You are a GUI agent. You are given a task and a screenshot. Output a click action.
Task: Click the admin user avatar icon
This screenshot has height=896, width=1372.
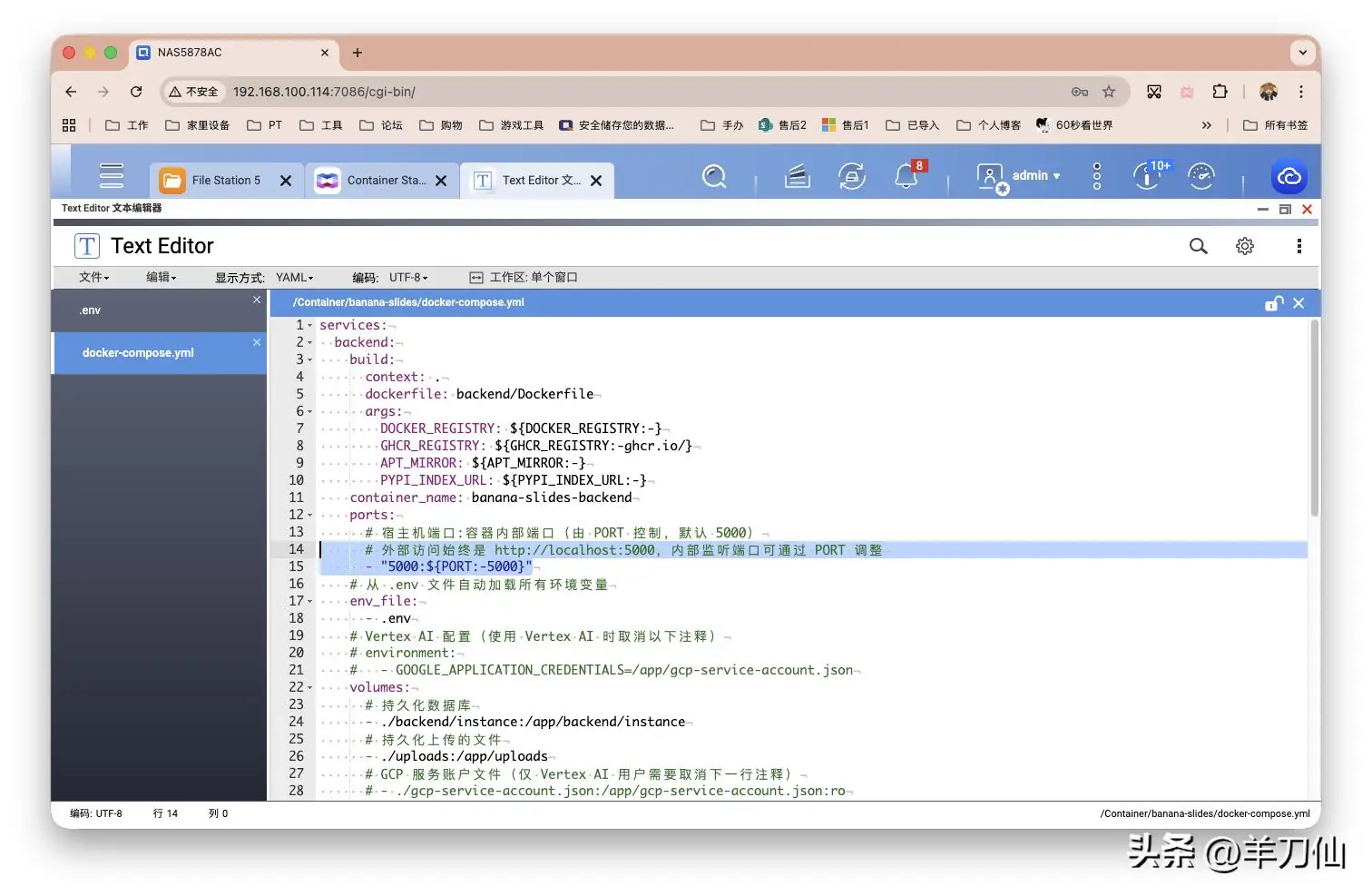point(991,177)
